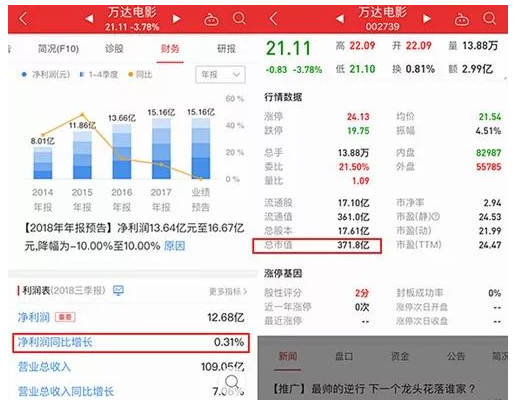The image size is (516, 408).
Task: Open the 原因 link in forecast text
Action: (x=174, y=246)
